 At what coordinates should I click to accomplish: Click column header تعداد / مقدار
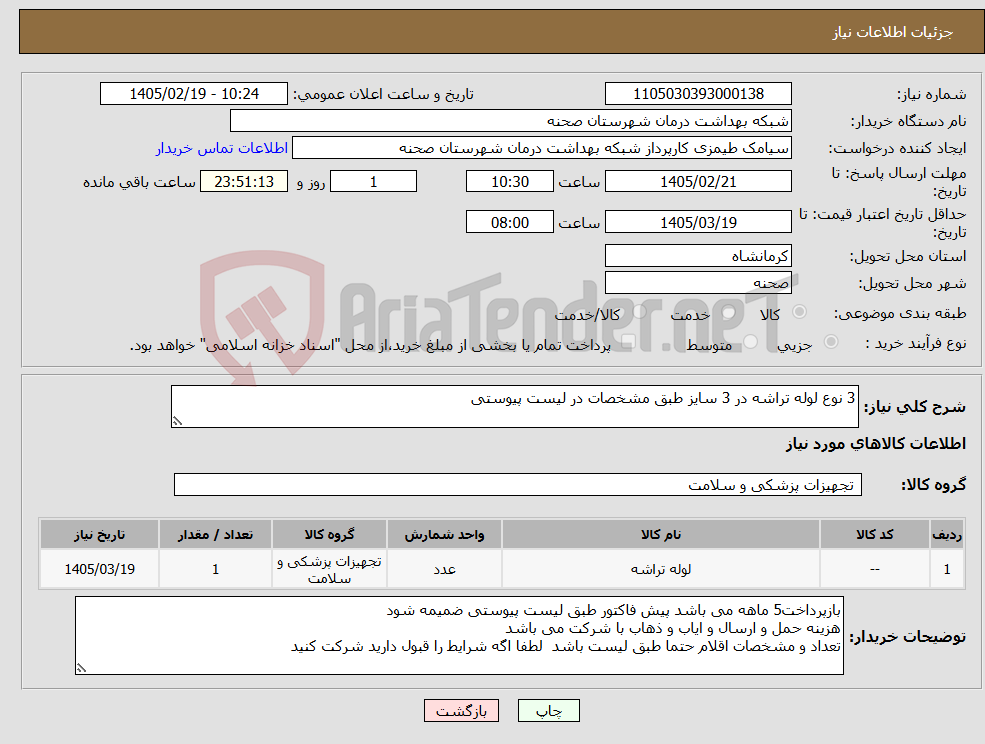215,535
